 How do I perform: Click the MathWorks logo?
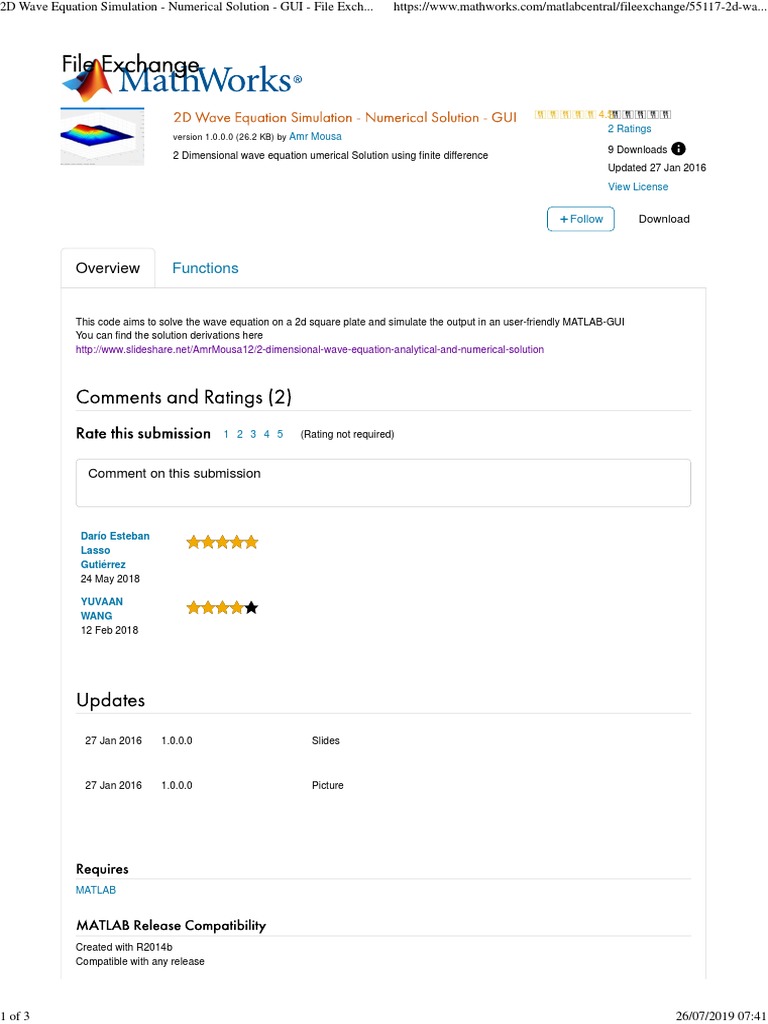(x=180, y=78)
